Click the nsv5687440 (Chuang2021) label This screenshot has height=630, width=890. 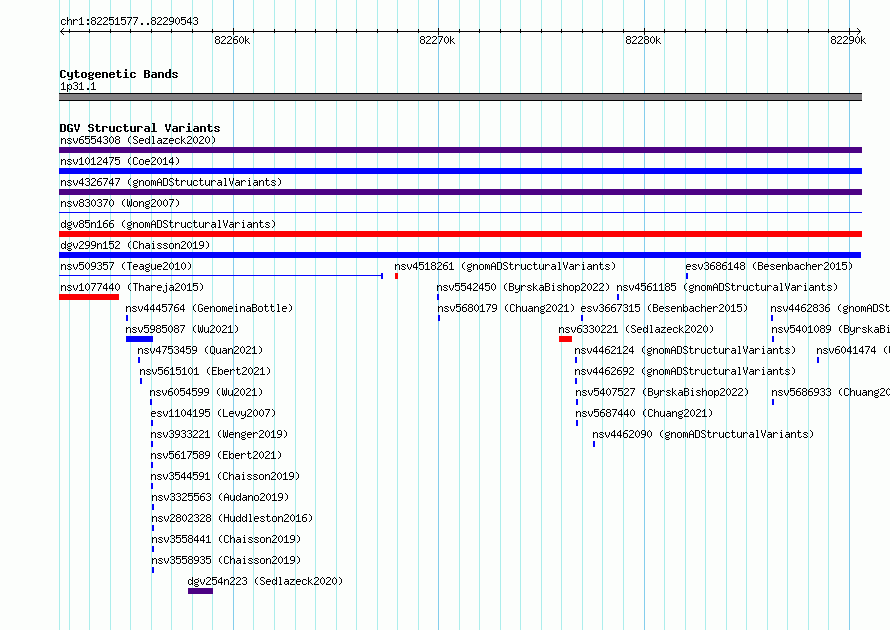(x=644, y=413)
